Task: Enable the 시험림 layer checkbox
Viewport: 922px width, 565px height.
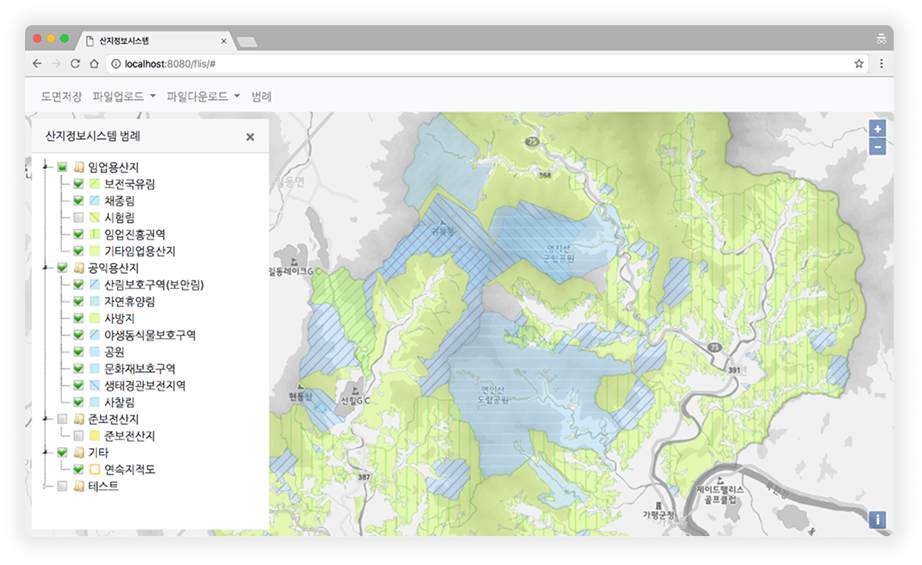Action: pos(78,218)
